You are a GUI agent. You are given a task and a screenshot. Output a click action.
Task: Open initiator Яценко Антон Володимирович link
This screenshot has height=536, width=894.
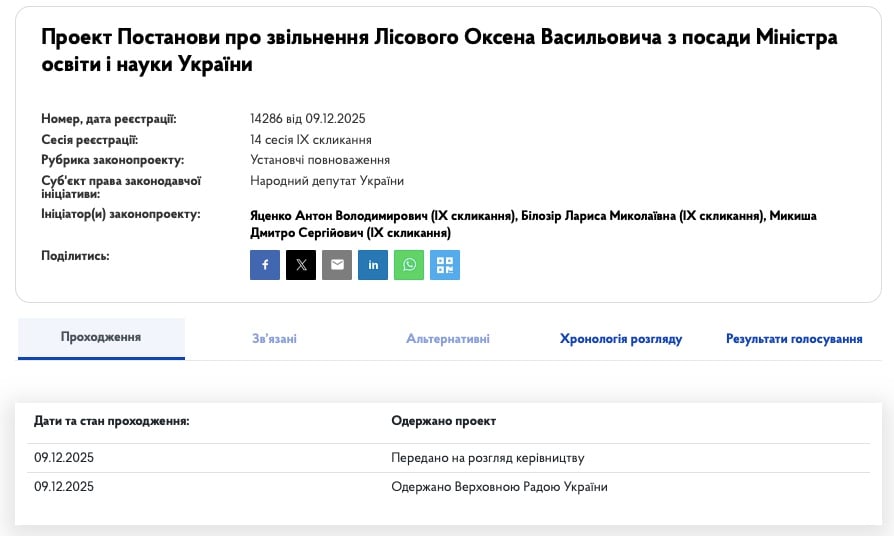(384, 216)
